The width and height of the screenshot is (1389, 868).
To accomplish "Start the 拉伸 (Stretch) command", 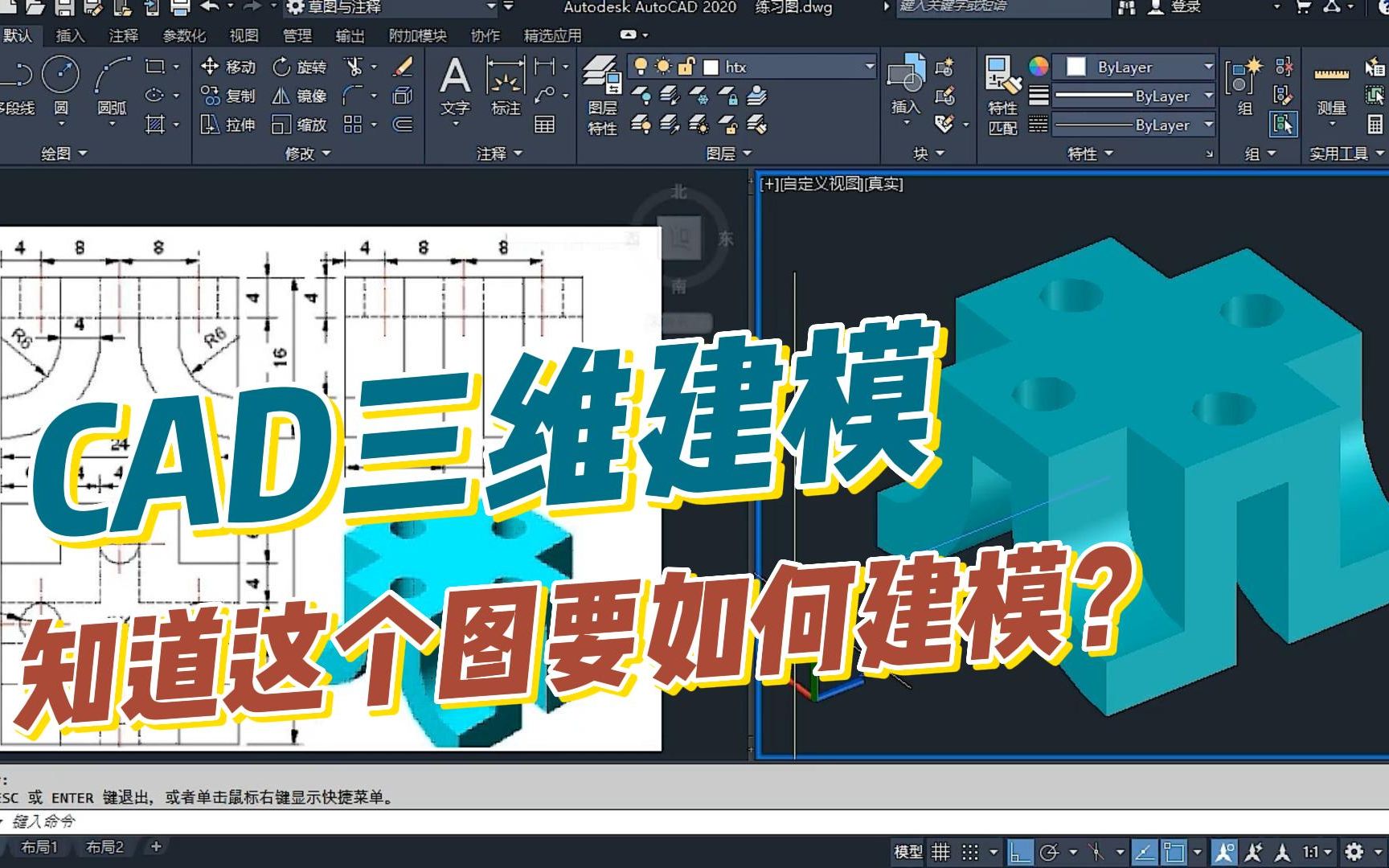I will point(227,125).
